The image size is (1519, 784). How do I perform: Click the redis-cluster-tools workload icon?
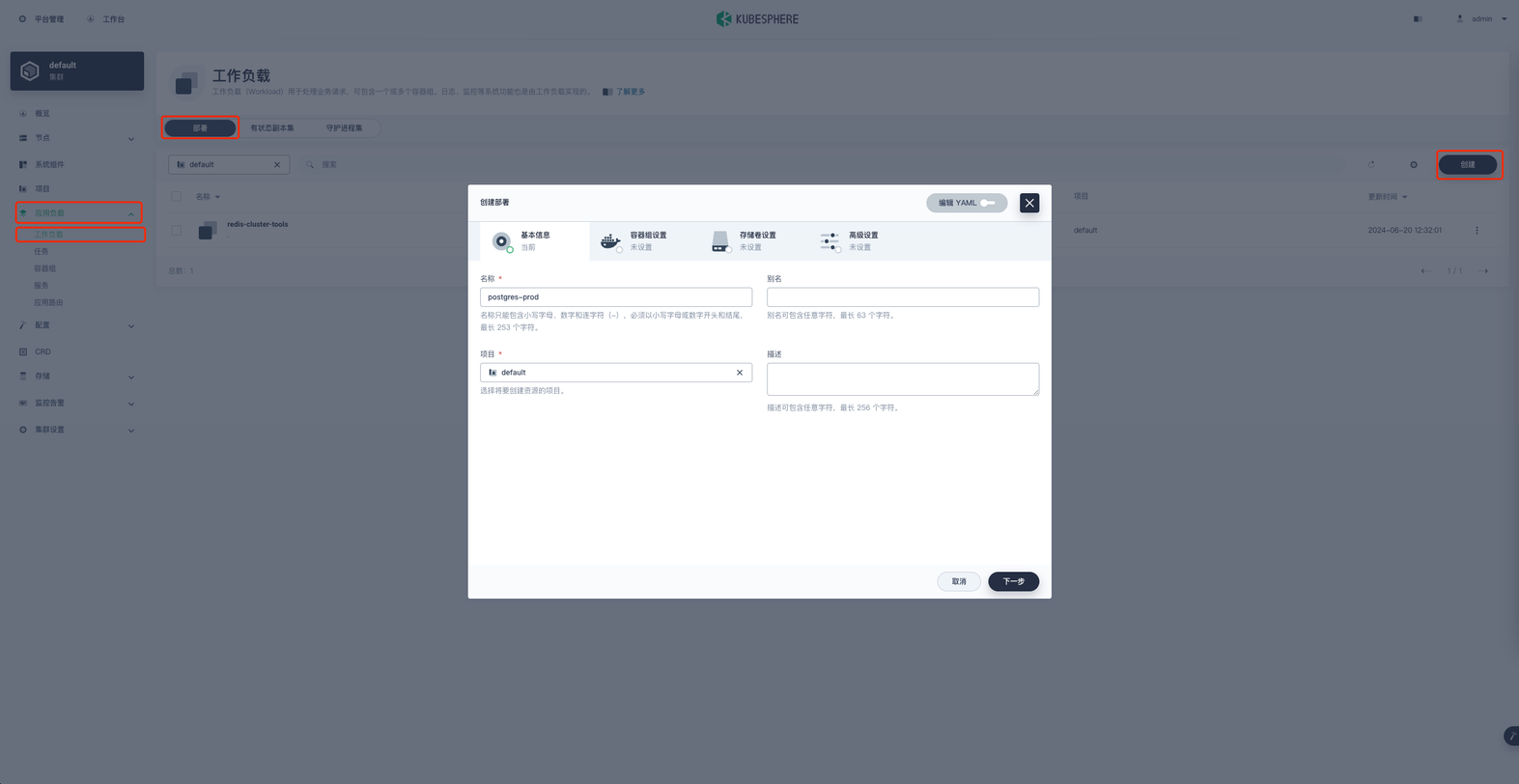coord(208,231)
